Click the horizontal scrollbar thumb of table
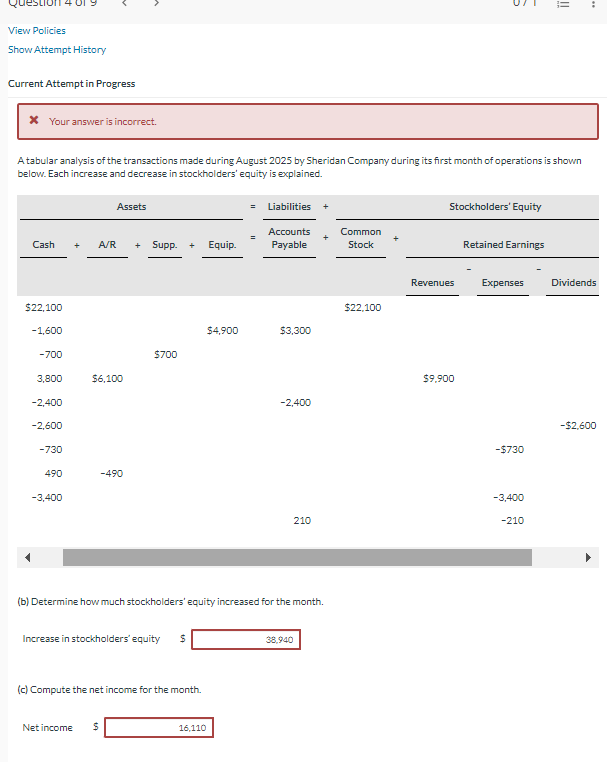The height and width of the screenshot is (762, 607). (297, 557)
